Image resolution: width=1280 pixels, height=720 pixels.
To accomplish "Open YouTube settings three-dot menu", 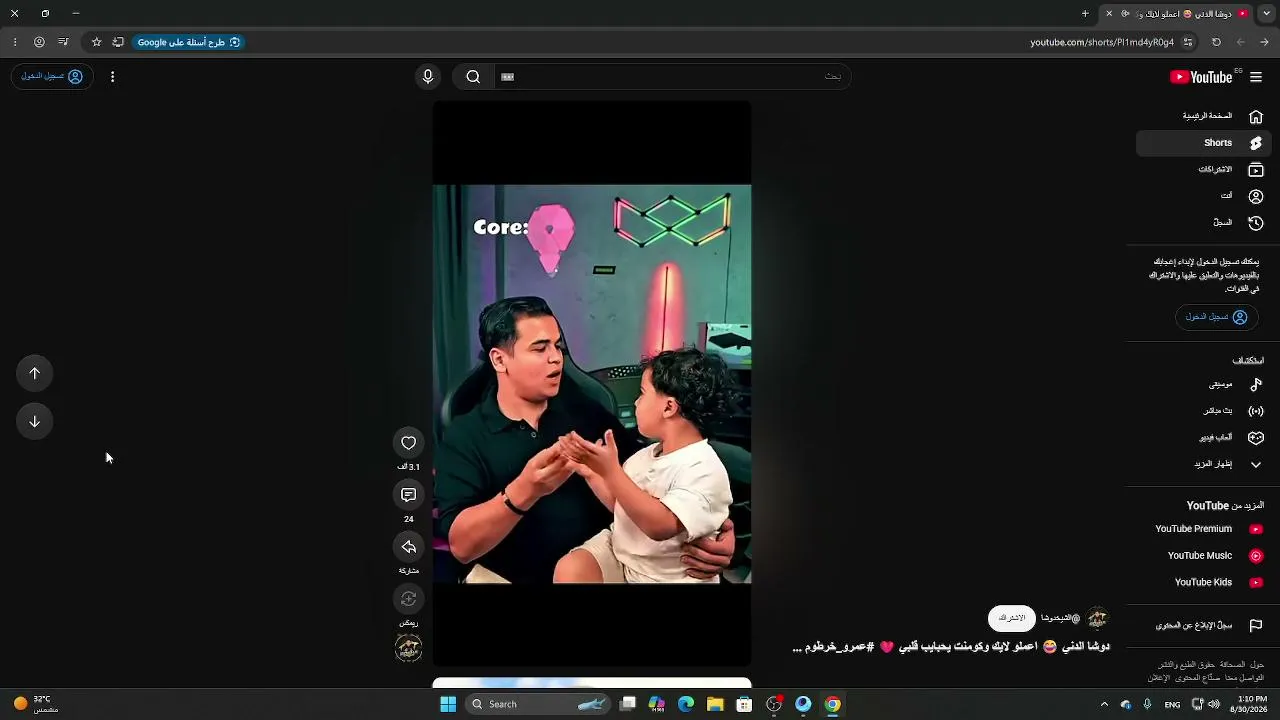I will click(x=112, y=77).
